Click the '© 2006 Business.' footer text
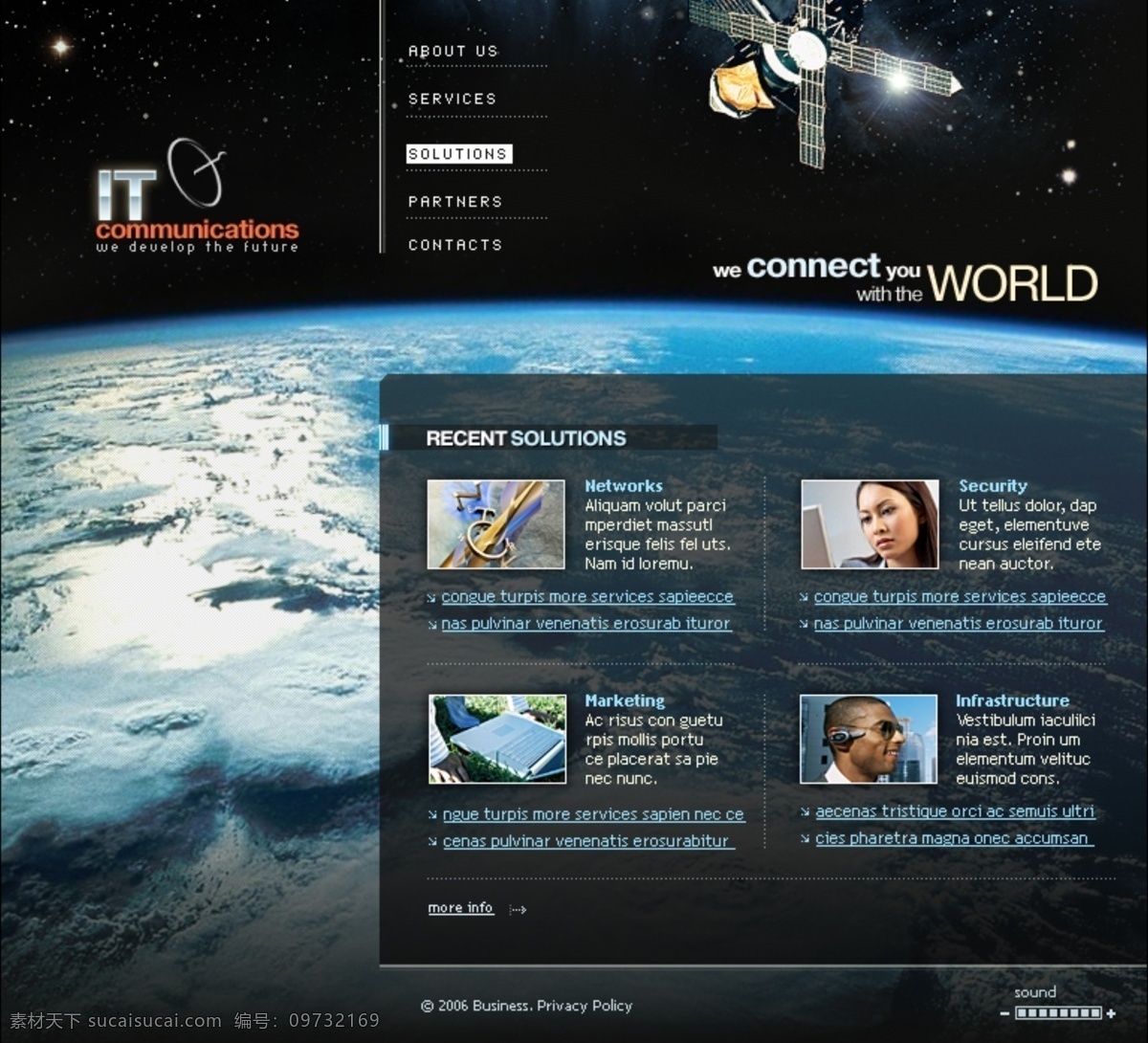The height and width of the screenshot is (1043, 1148). coord(476,1006)
